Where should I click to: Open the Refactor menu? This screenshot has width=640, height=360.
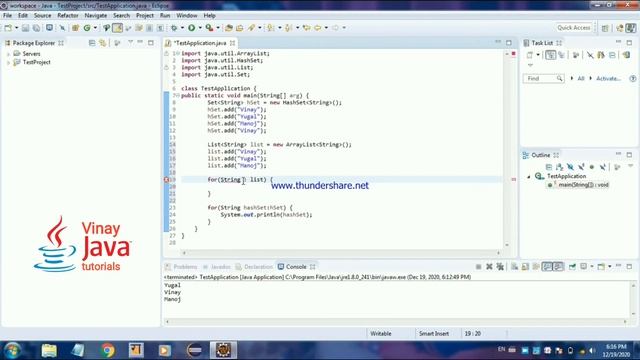(x=68, y=16)
